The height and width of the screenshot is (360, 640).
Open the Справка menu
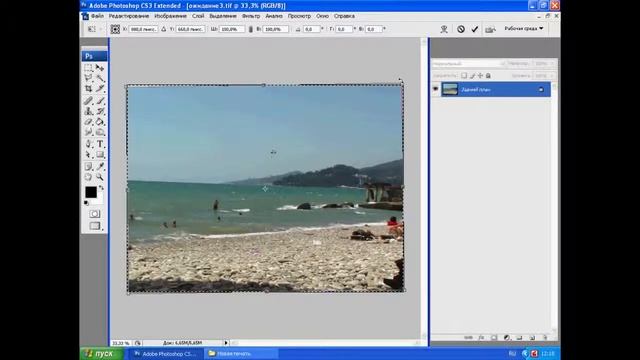pos(344,16)
